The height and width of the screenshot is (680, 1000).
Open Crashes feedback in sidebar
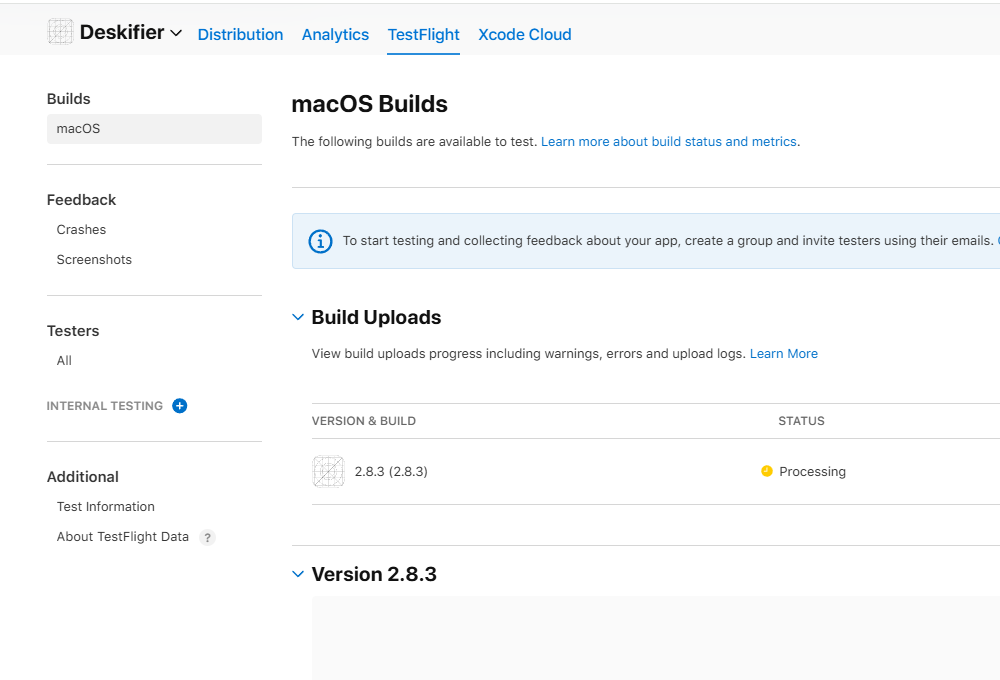[x=81, y=230]
